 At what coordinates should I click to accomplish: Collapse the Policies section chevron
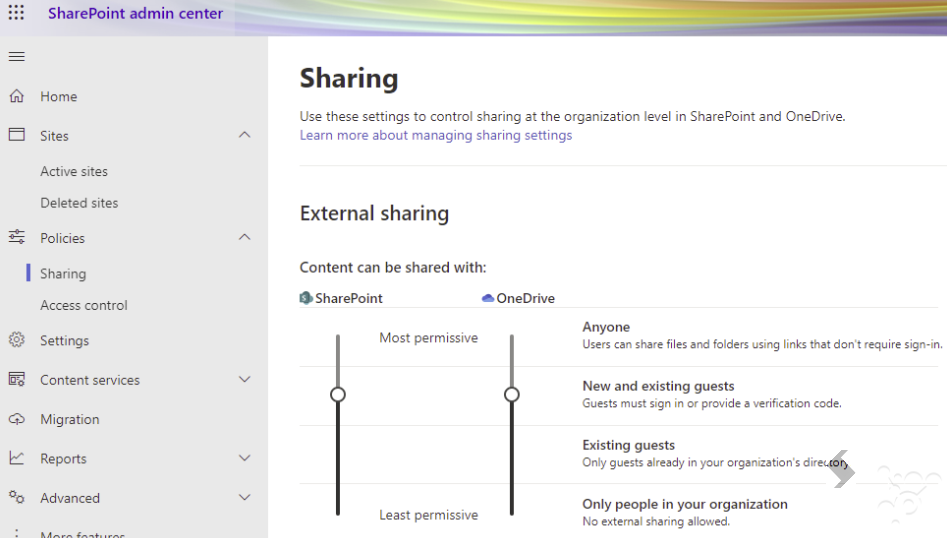[245, 237]
